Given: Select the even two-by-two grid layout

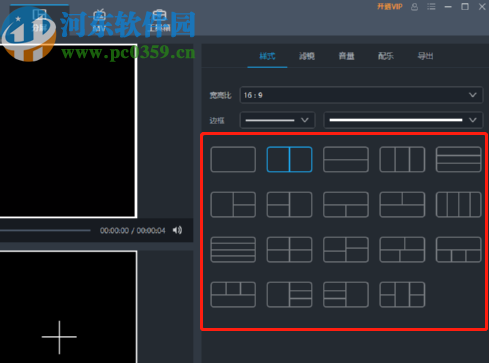Looking at the screenshot, I should [x=289, y=249].
